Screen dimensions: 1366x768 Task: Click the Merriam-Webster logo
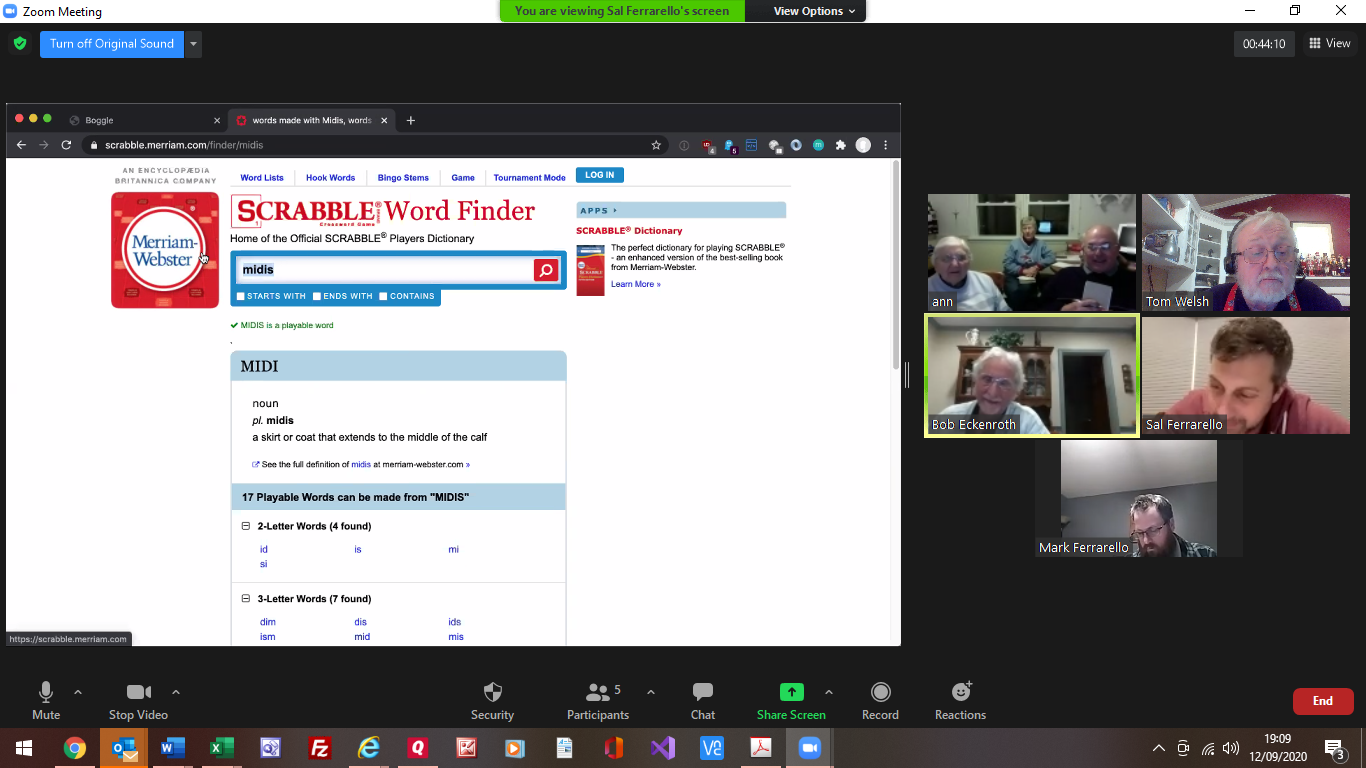pos(165,250)
